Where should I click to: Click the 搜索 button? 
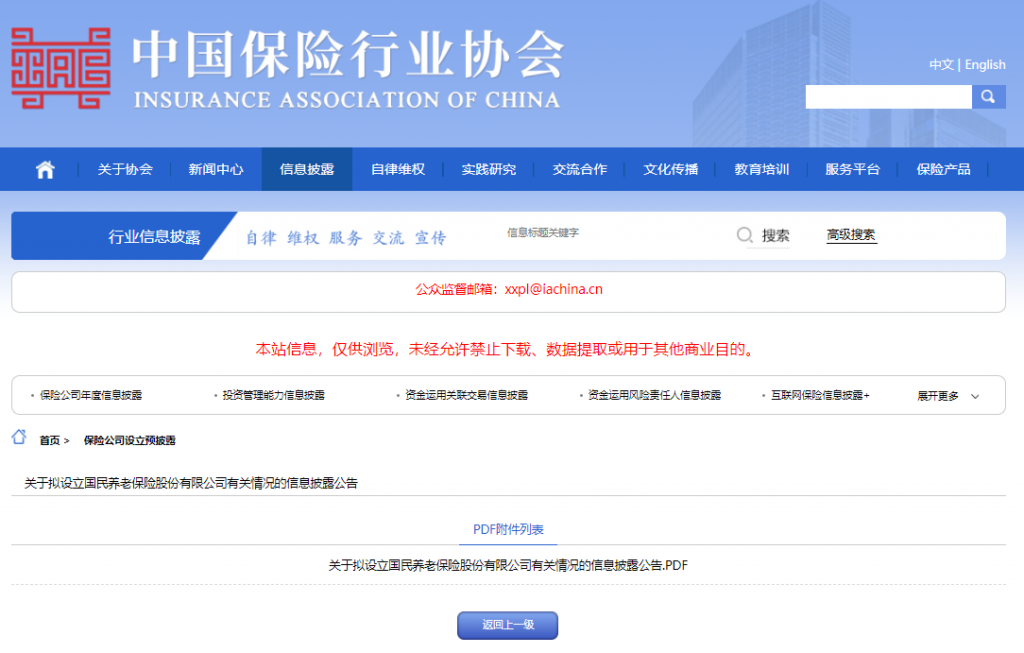pos(775,236)
